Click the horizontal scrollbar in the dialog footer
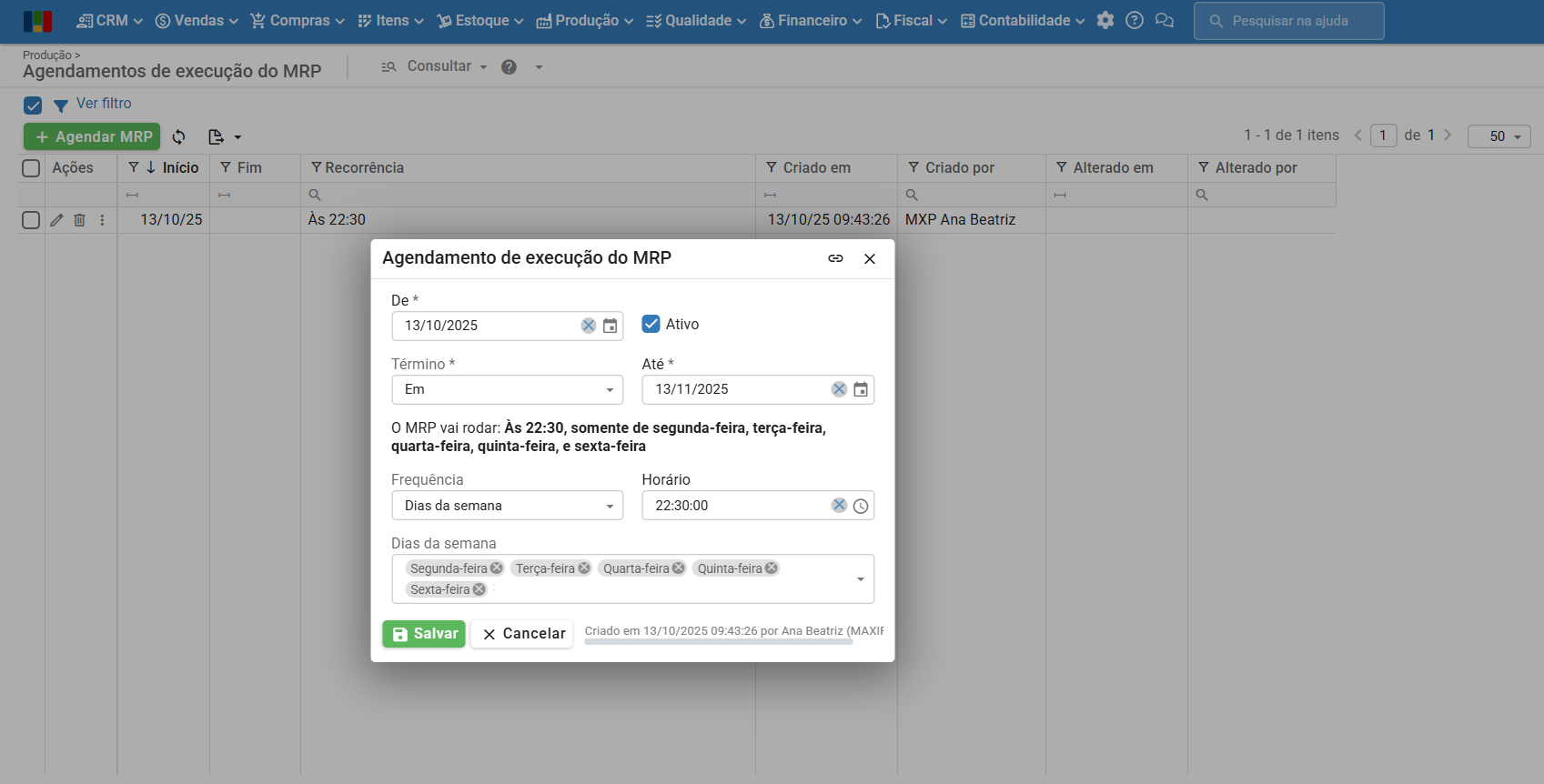Viewport: 1544px width, 784px height. [719, 642]
